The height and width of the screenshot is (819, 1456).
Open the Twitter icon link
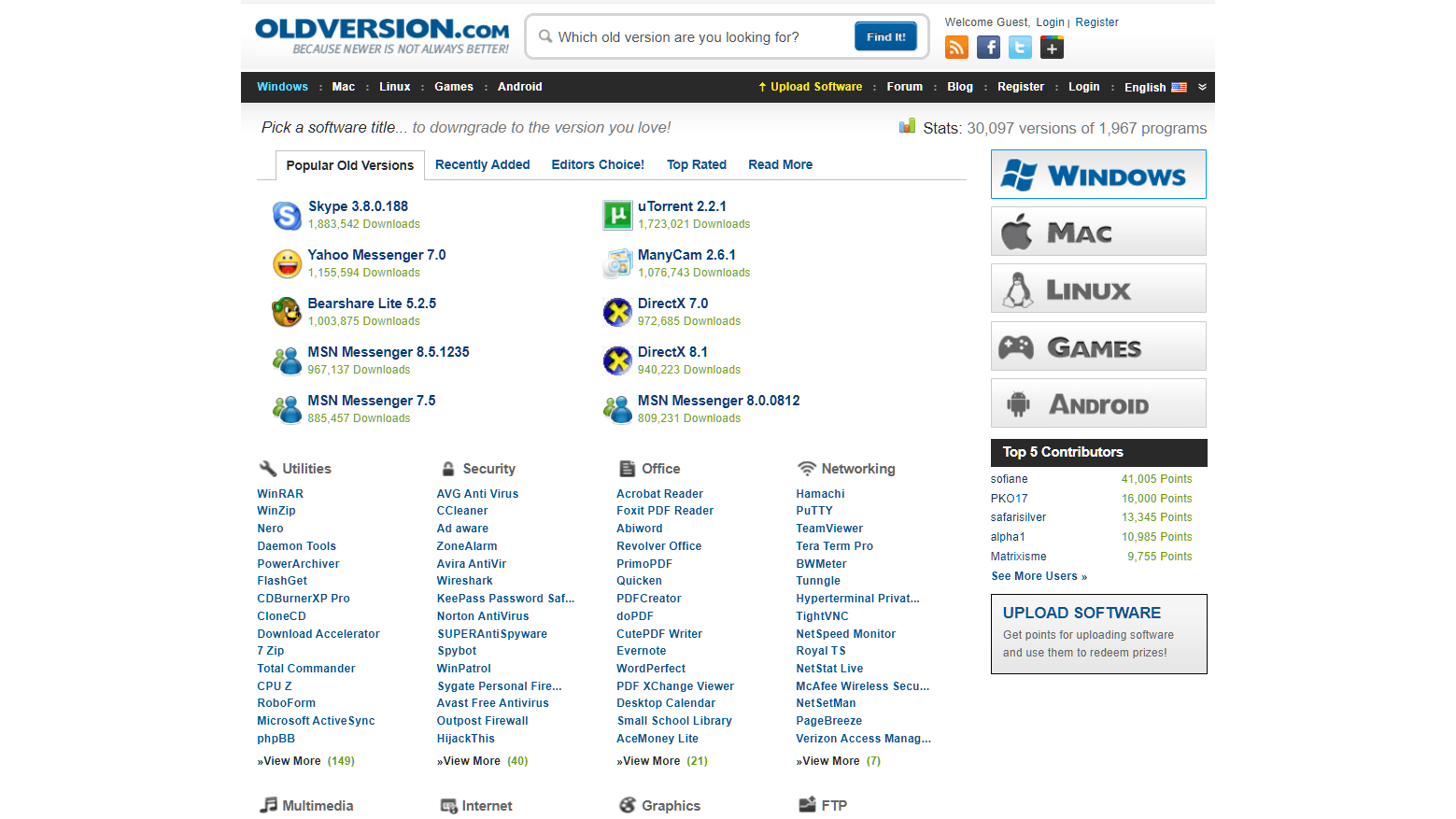point(1020,48)
